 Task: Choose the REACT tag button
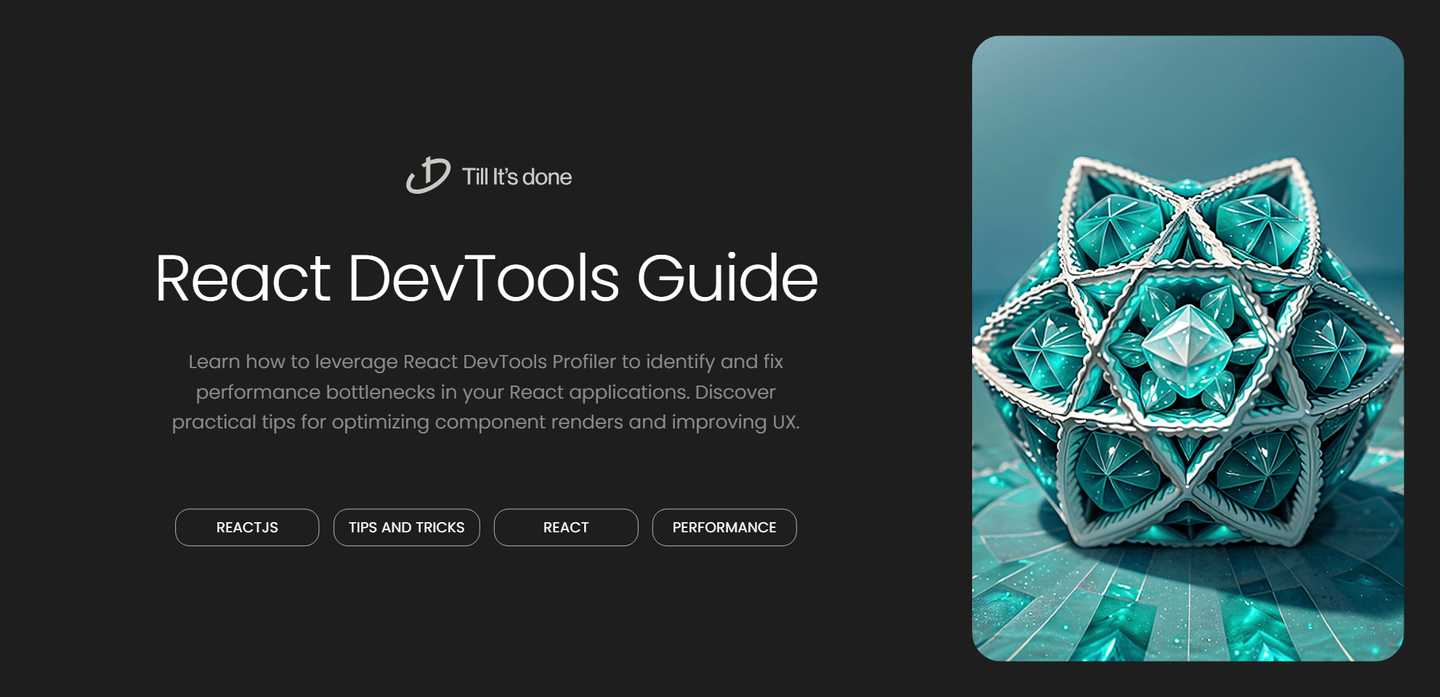tap(566, 527)
